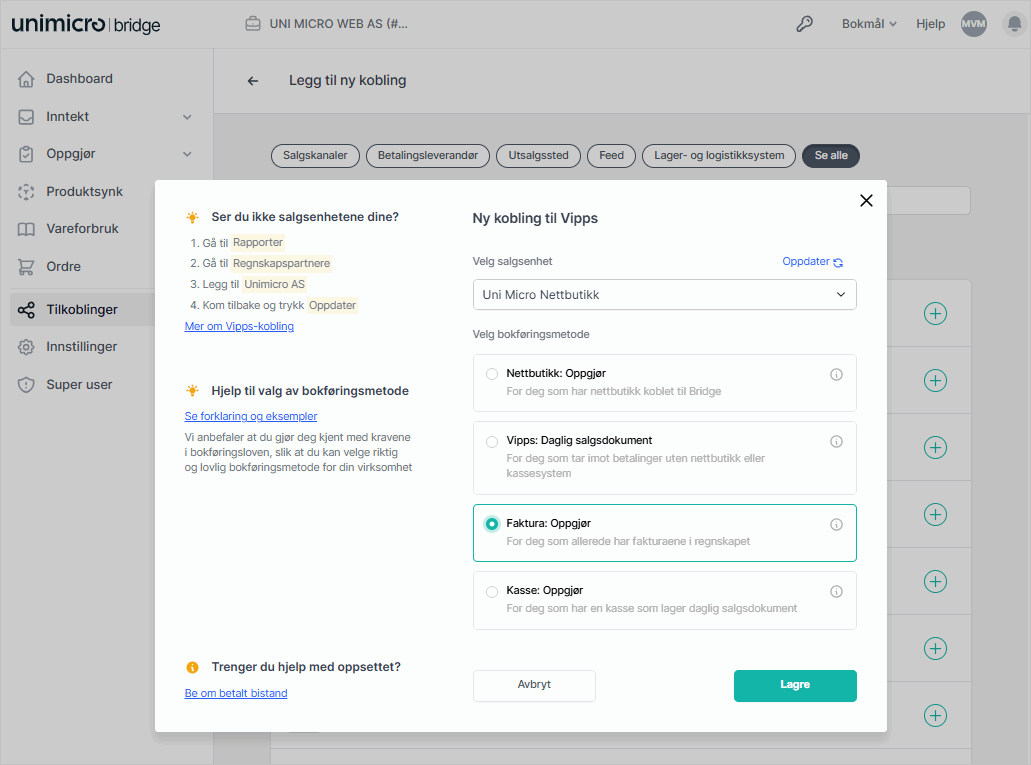Show info for Faktura: Oppgjør
The width and height of the screenshot is (1031, 765).
(836, 525)
